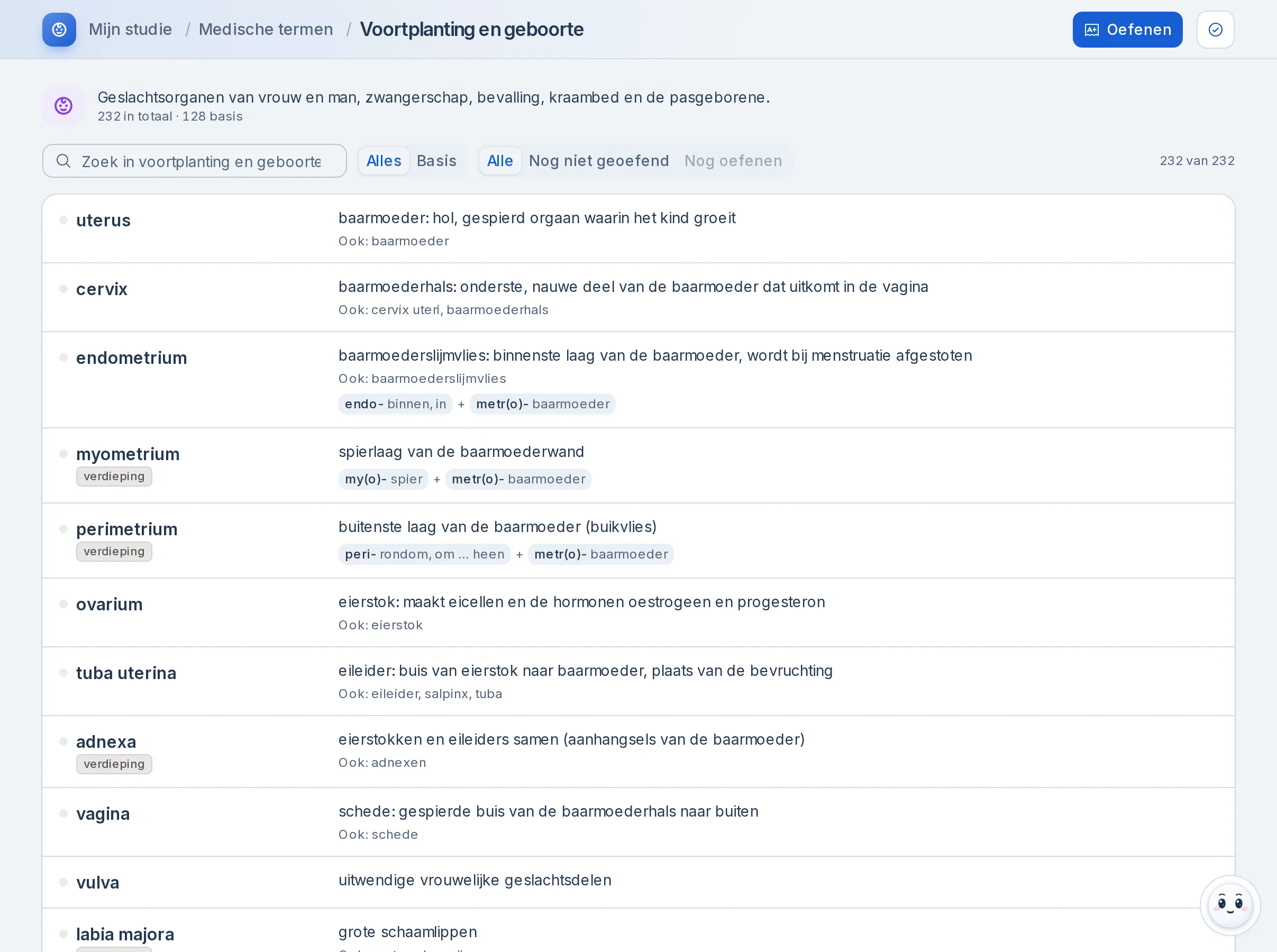This screenshot has width=1277, height=952.
Task: Start practice with Oefenen button
Action: (x=1127, y=30)
